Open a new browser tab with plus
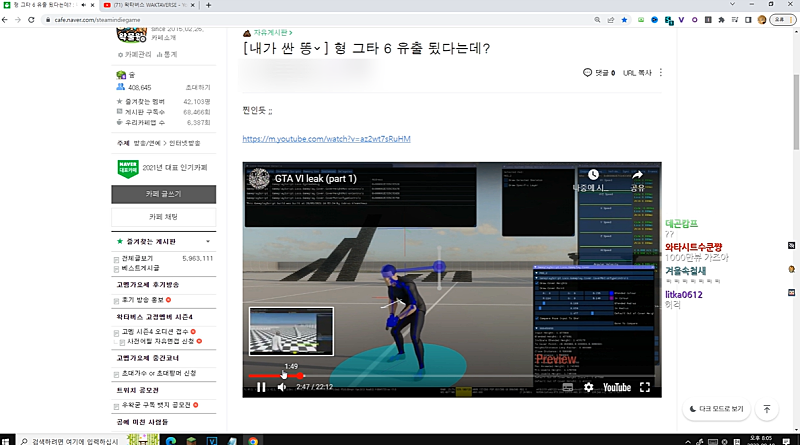This screenshot has height=445, width=800. pos(208,5)
